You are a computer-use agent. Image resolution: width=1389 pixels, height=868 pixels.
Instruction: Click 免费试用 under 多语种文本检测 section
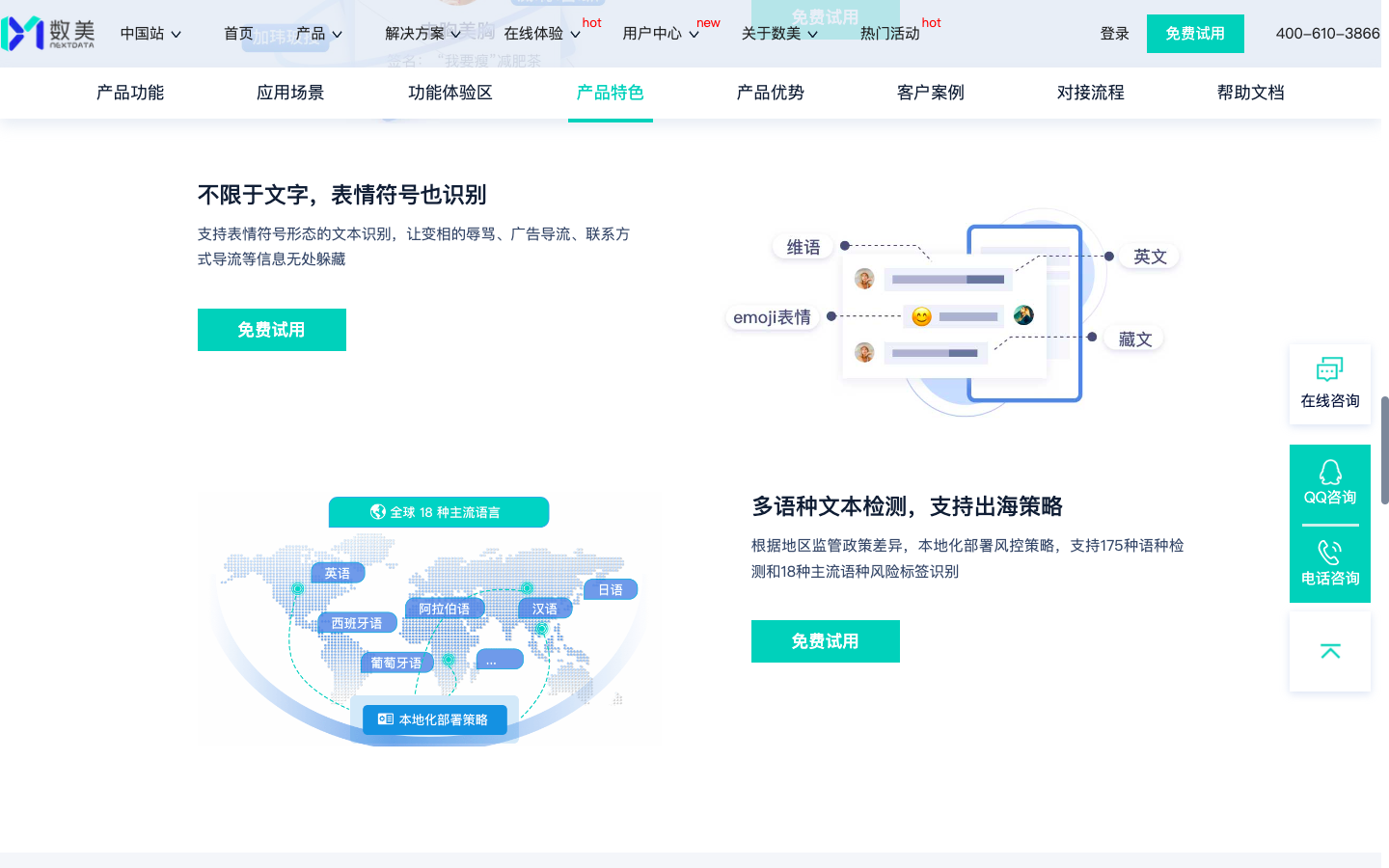[826, 641]
